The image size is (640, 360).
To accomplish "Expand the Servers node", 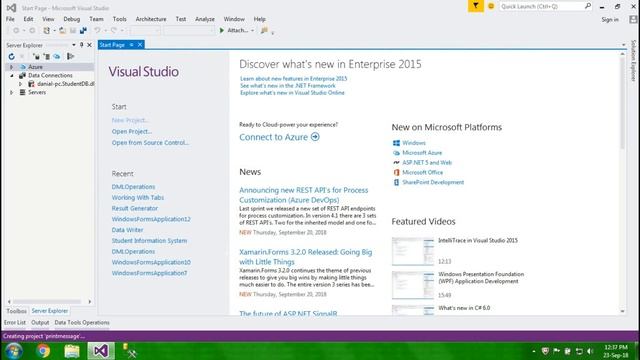I will [11, 92].
